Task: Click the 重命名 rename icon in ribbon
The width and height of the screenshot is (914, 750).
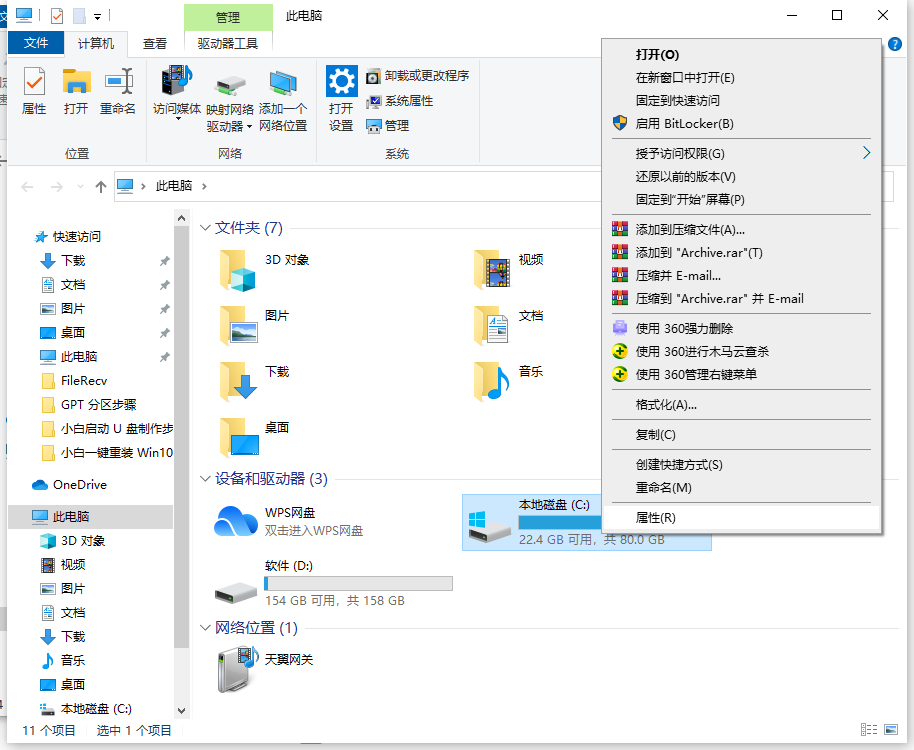Action: click(x=118, y=90)
